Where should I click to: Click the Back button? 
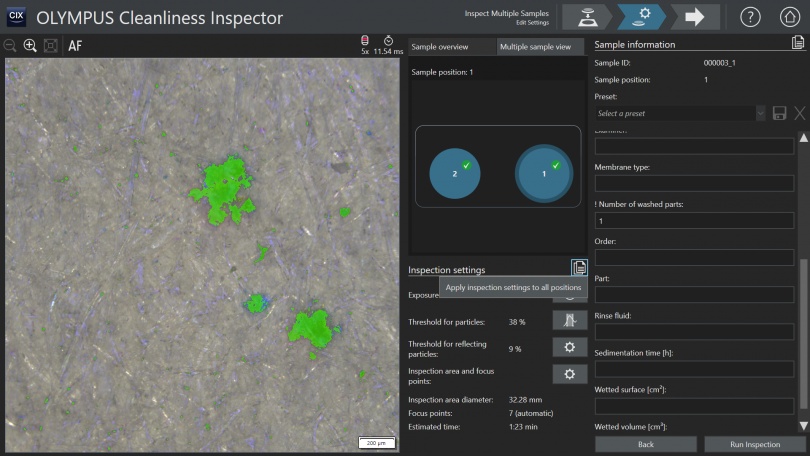pyautogui.click(x=645, y=444)
